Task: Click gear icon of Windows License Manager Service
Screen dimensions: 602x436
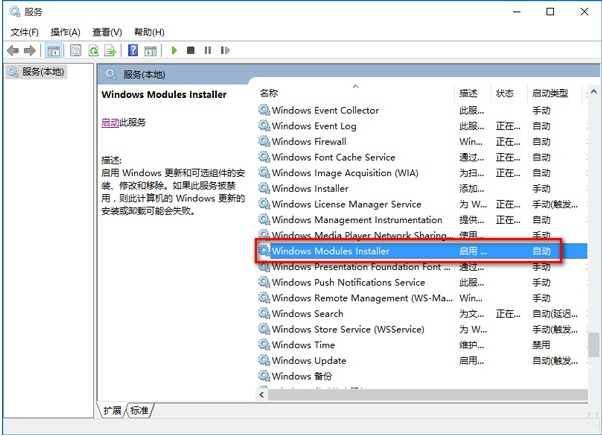Action: [x=264, y=204]
